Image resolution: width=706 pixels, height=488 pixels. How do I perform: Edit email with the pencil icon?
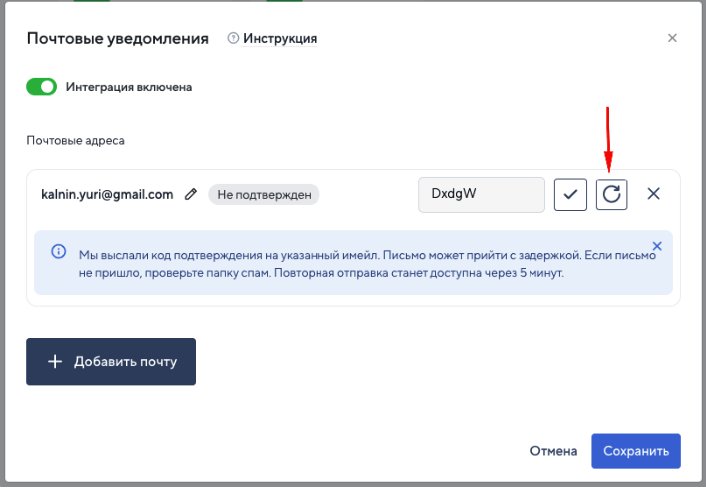point(191,195)
